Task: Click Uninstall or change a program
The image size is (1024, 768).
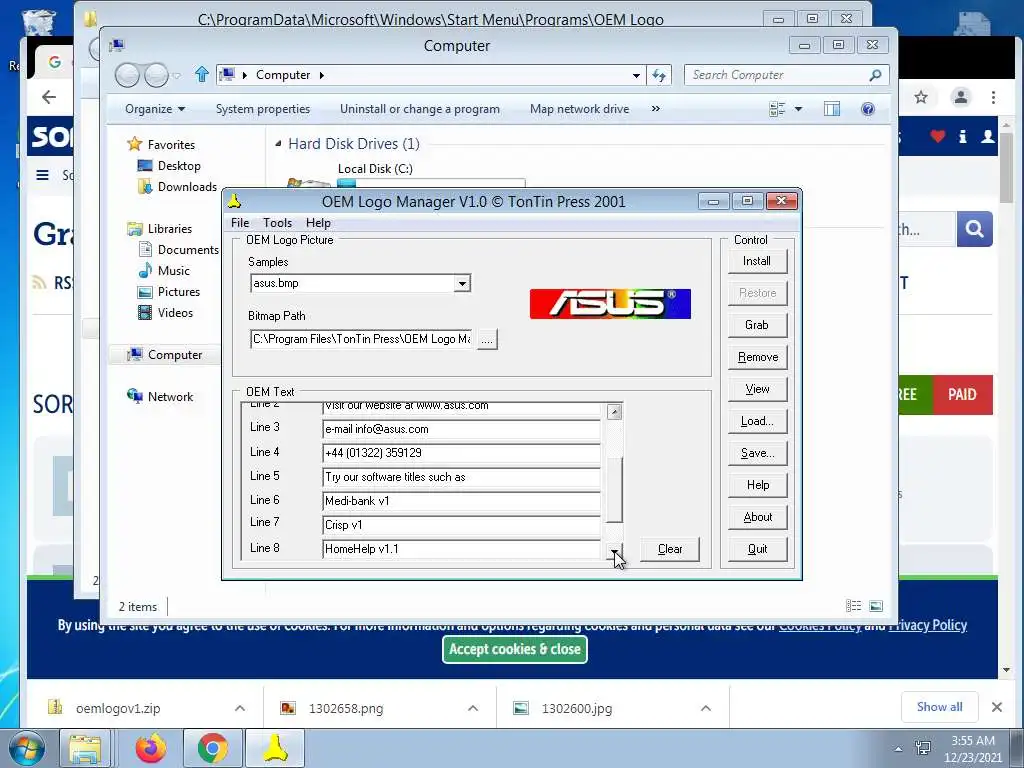Action: pos(419,109)
